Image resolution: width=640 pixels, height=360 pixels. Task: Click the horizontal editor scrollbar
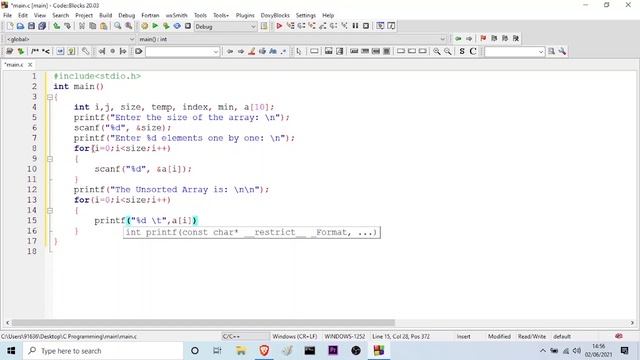pos(203,322)
